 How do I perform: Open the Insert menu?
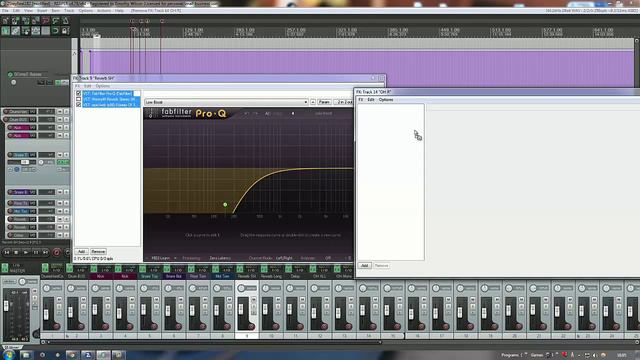pyautogui.click(x=42, y=11)
